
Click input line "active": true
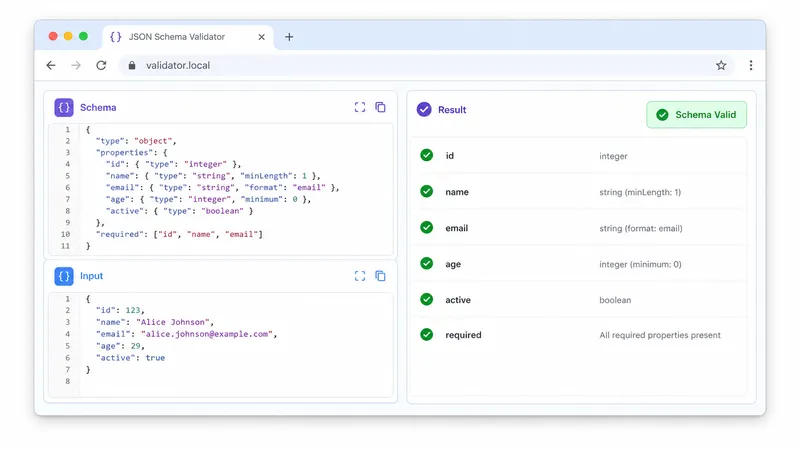130,358
